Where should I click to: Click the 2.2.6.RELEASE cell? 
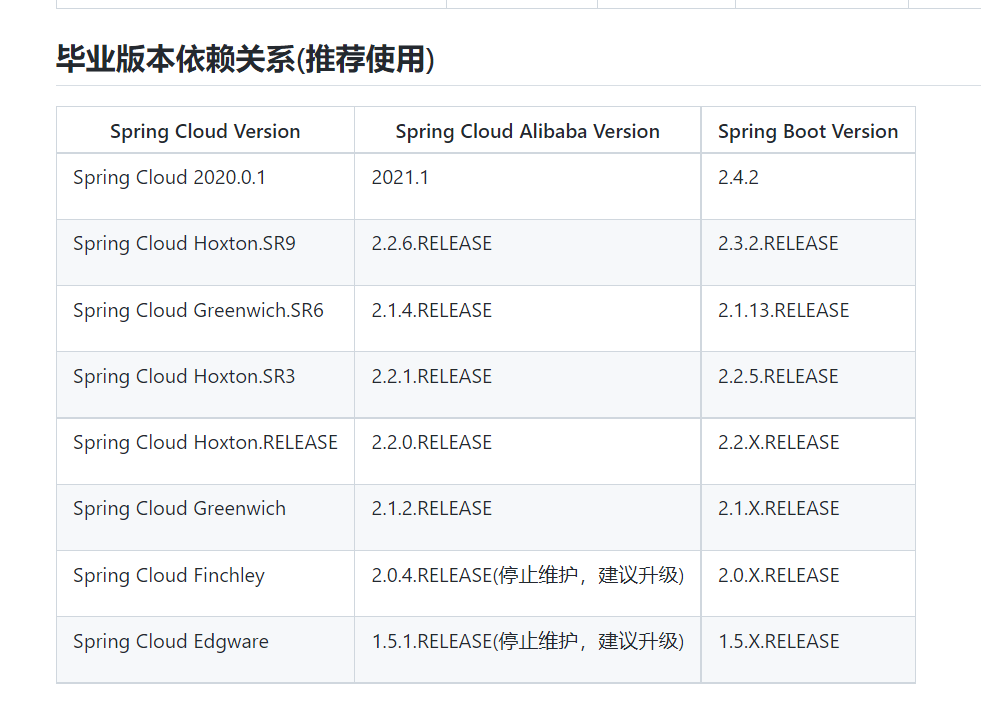pyautogui.click(x=432, y=244)
